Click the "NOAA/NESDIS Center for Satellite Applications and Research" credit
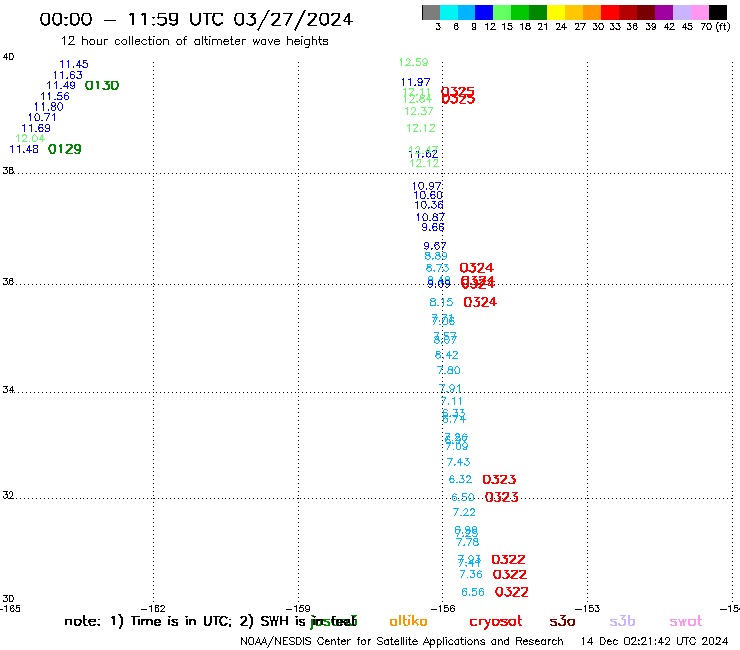The height and width of the screenshot is (650, 740). [x=402, y=642]
